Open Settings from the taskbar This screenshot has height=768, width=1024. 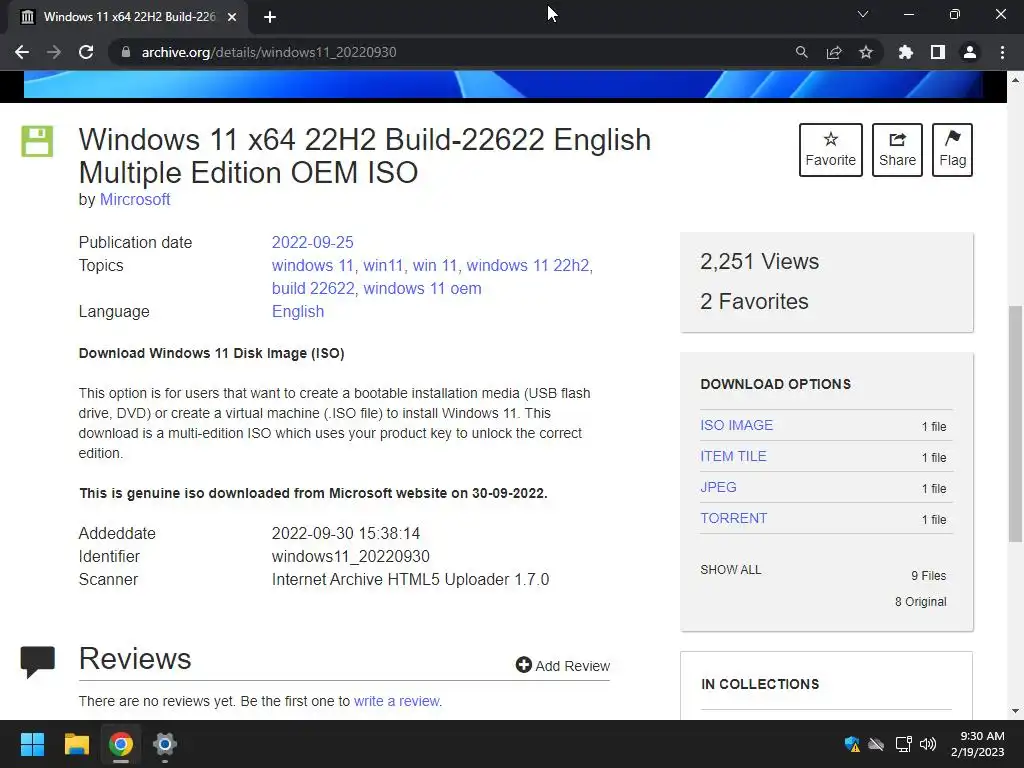click(165, 744)
